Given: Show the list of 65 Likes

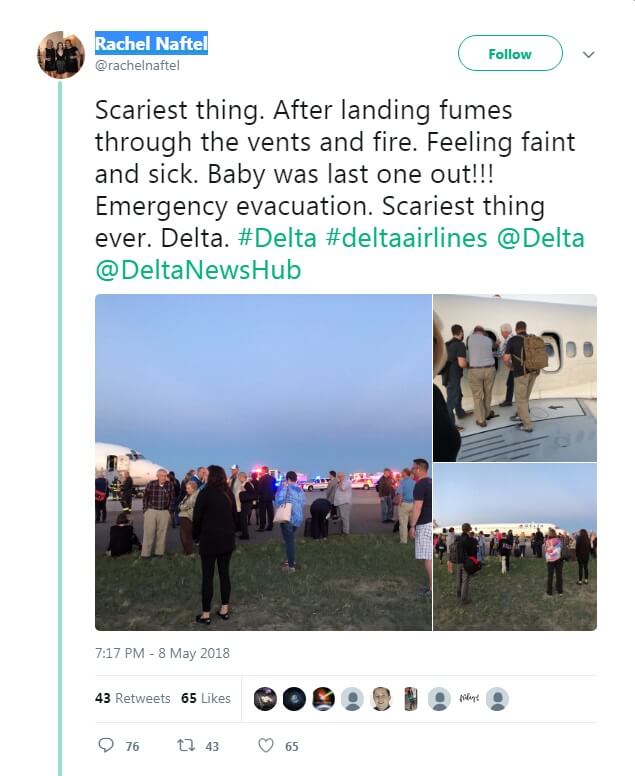Looking at the screenshot, I should pyautogui.click(x=206, y=698).
